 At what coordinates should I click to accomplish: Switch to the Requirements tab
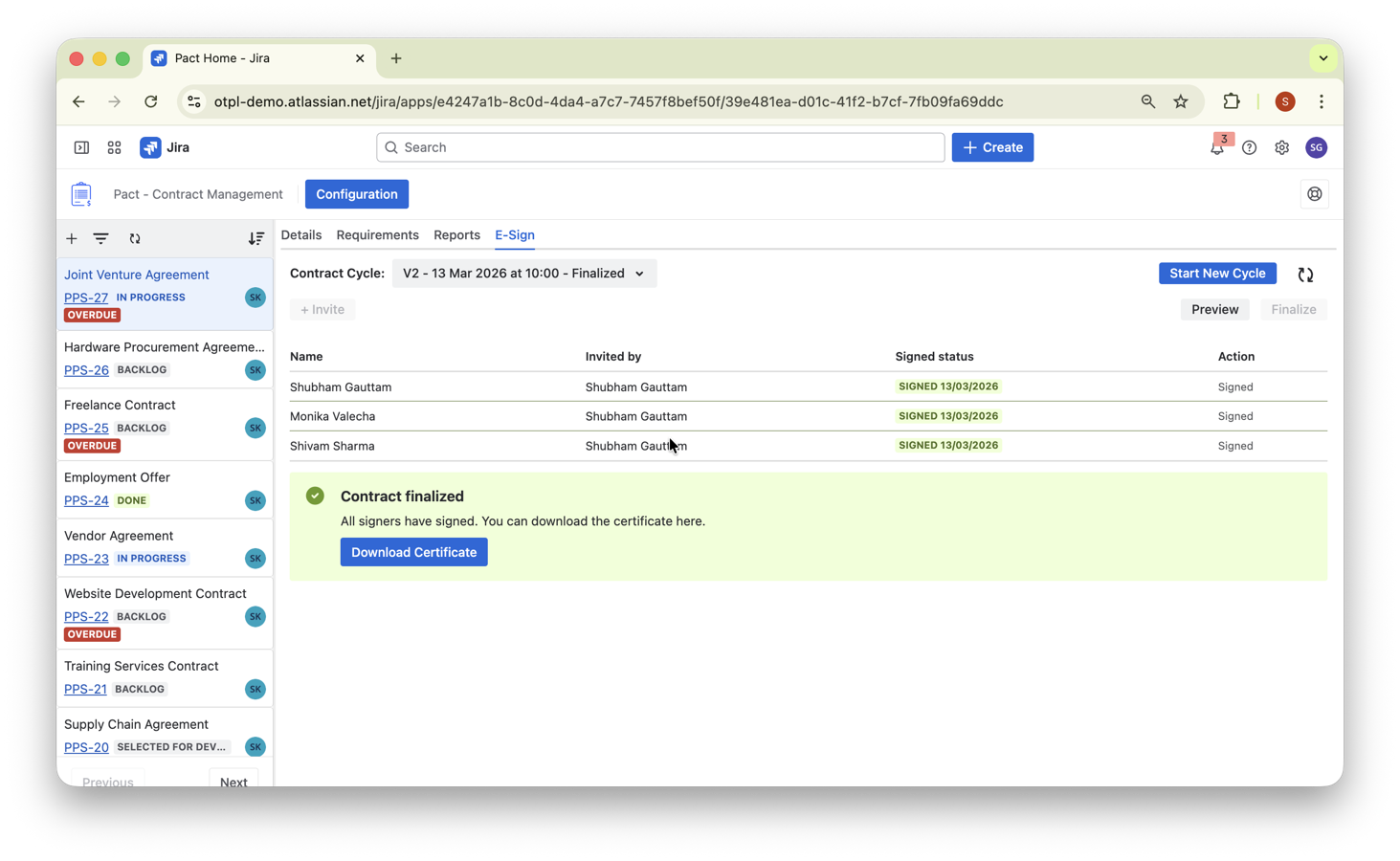click(377, 234)
